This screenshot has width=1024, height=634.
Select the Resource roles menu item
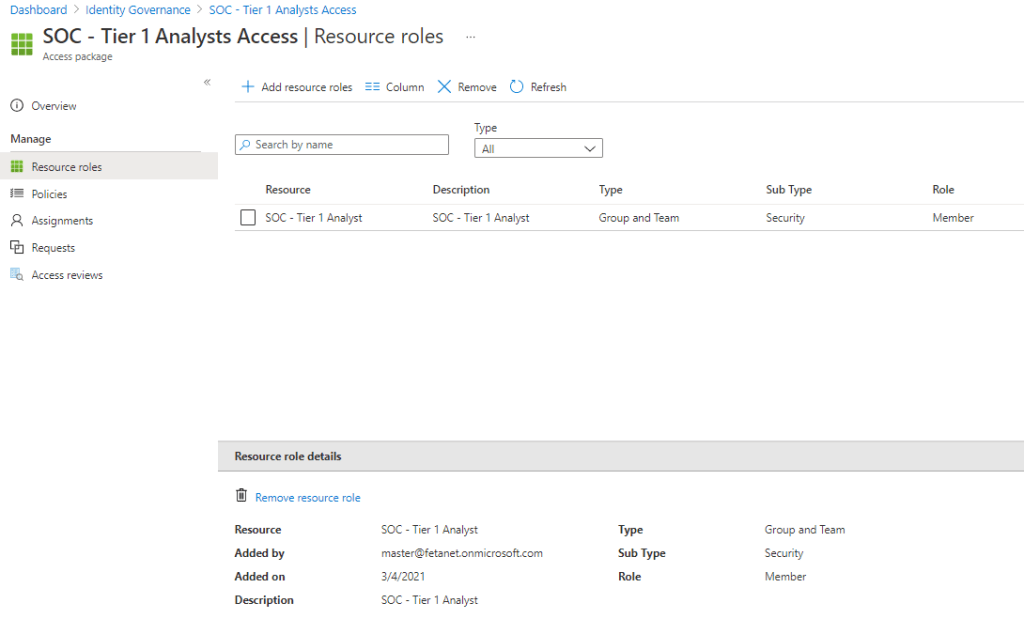pos(66,167)
